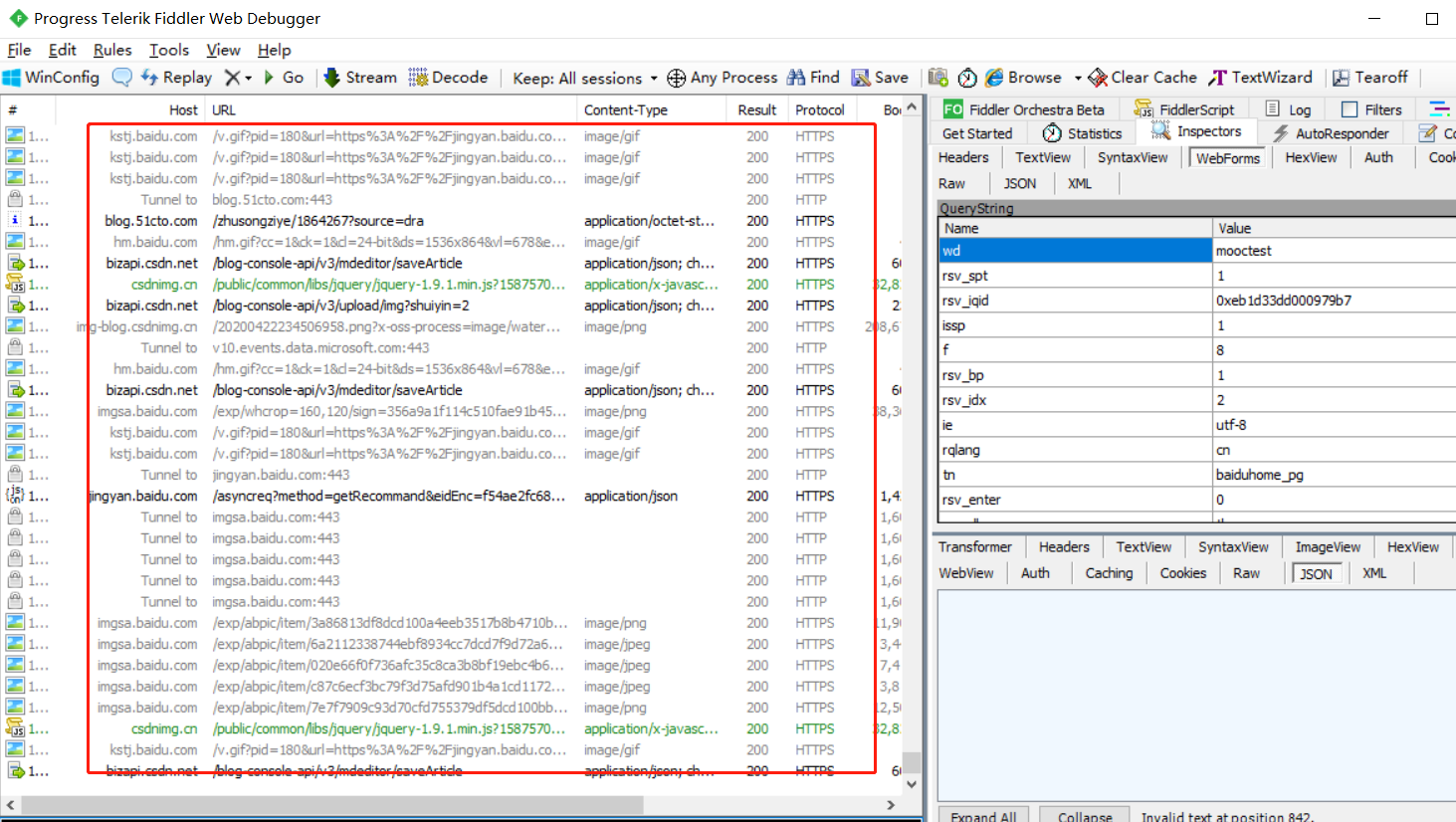Clear Cache via toolbar
The image size is (1456, 822).
point(1143,78)
